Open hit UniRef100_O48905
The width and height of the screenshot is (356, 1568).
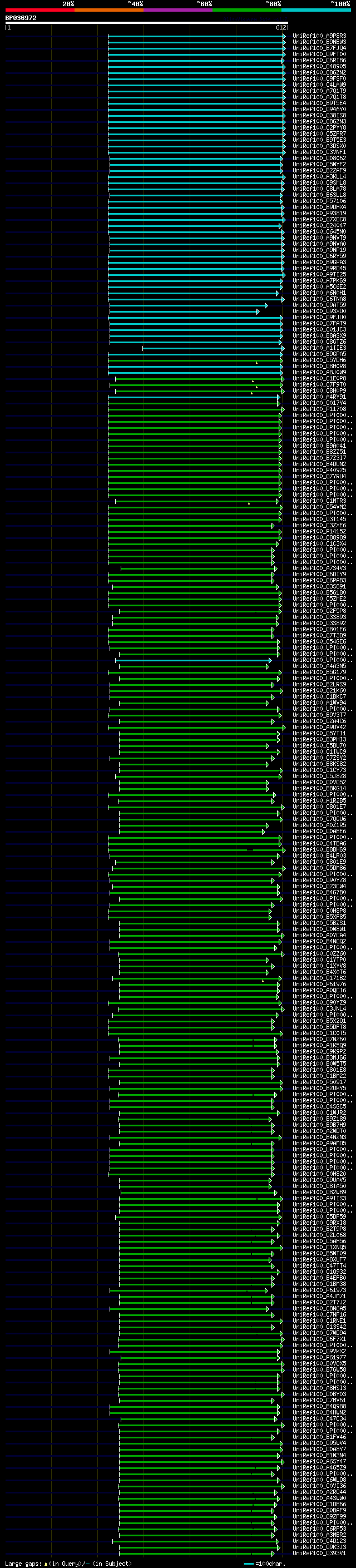click(319, 66)
